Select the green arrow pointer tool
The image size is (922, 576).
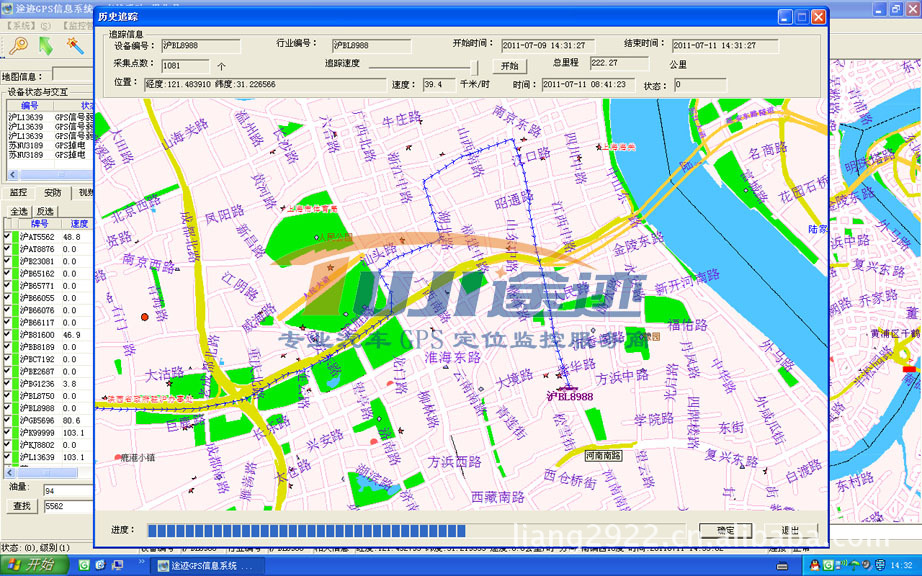46,45
